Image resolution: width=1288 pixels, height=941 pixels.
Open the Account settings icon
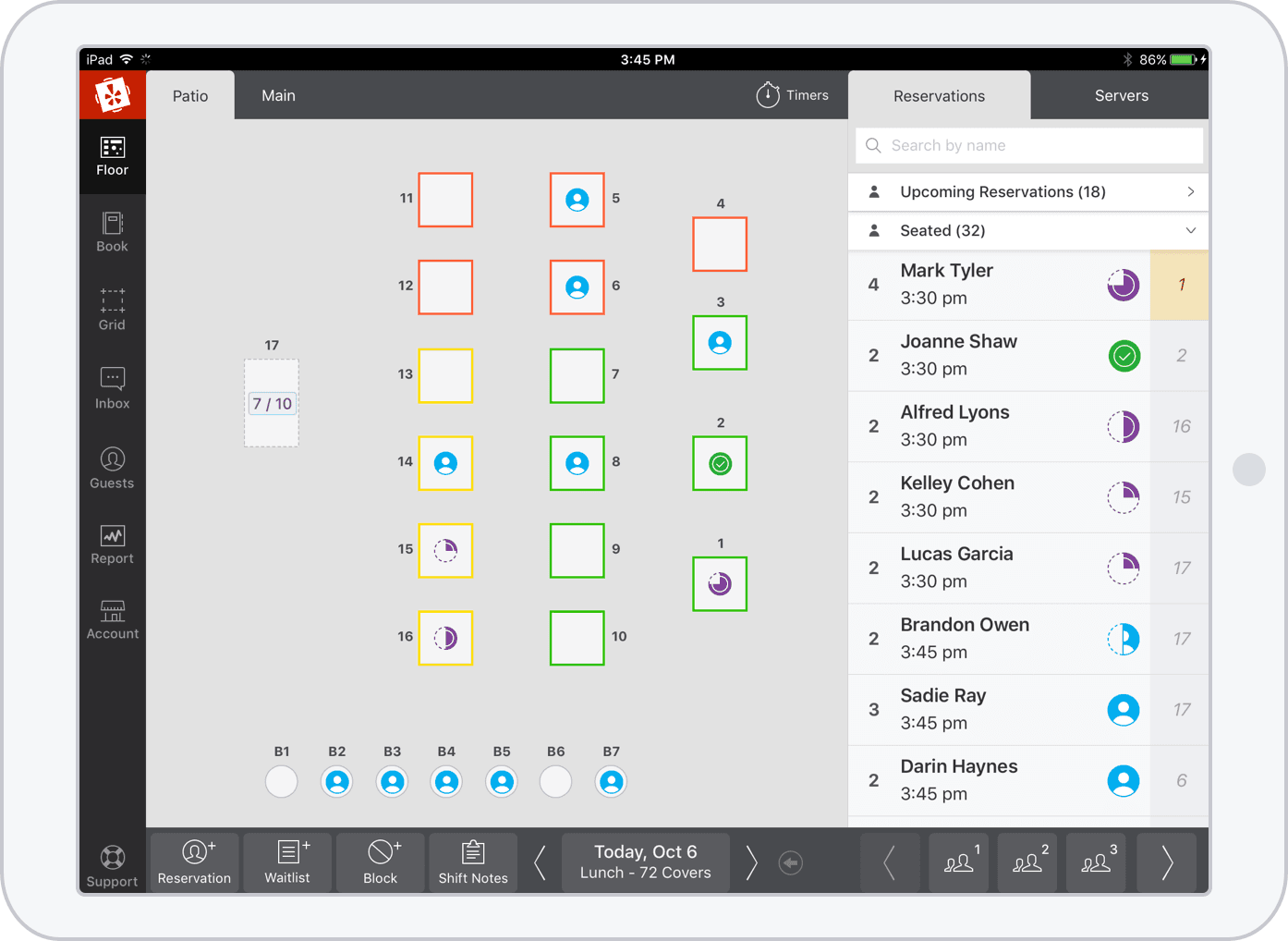pos(112,619)
